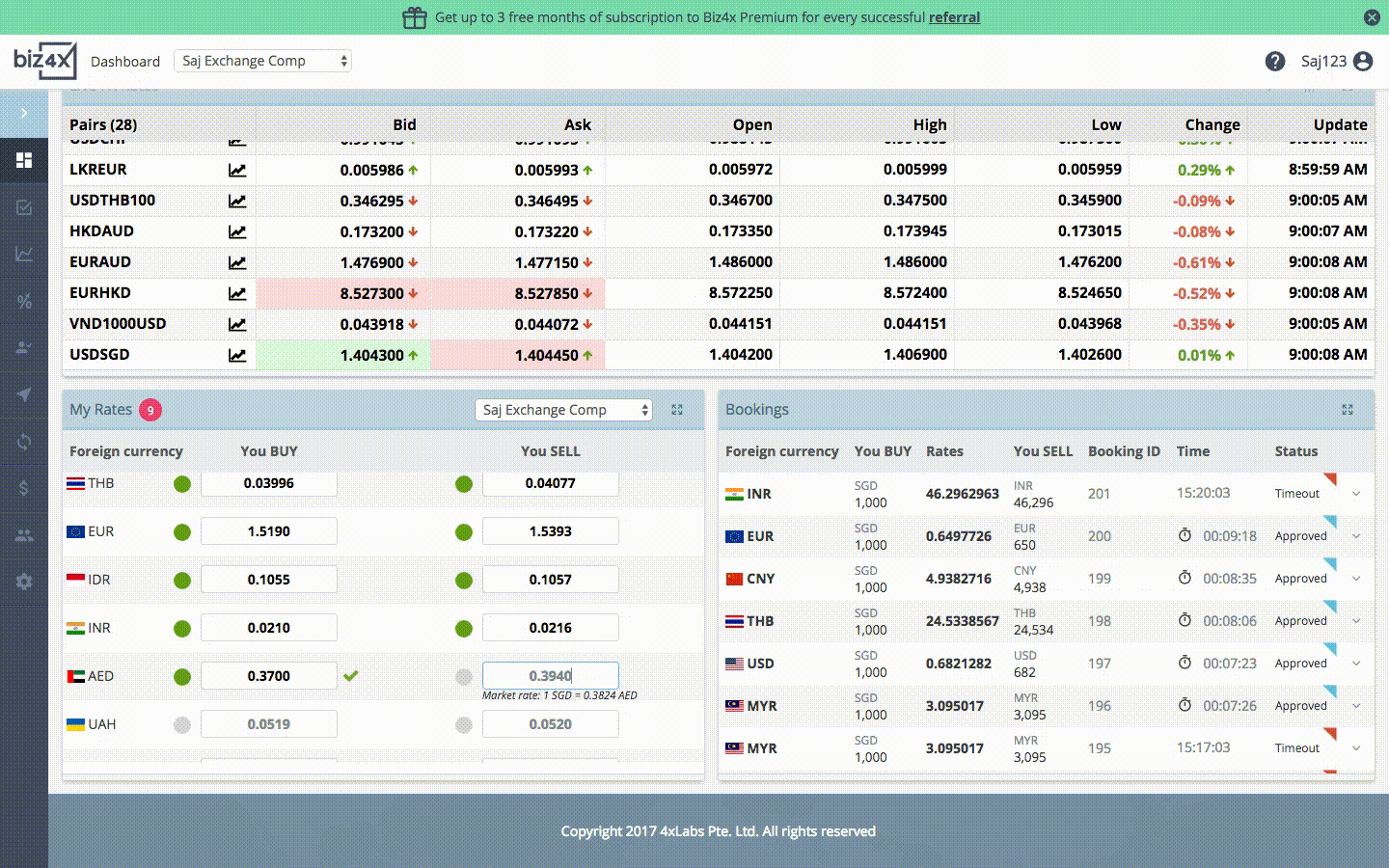Viewport: 1389px width, 868px height.
Task: Toggle AED You BUY status dot
Action: [182, 677]
